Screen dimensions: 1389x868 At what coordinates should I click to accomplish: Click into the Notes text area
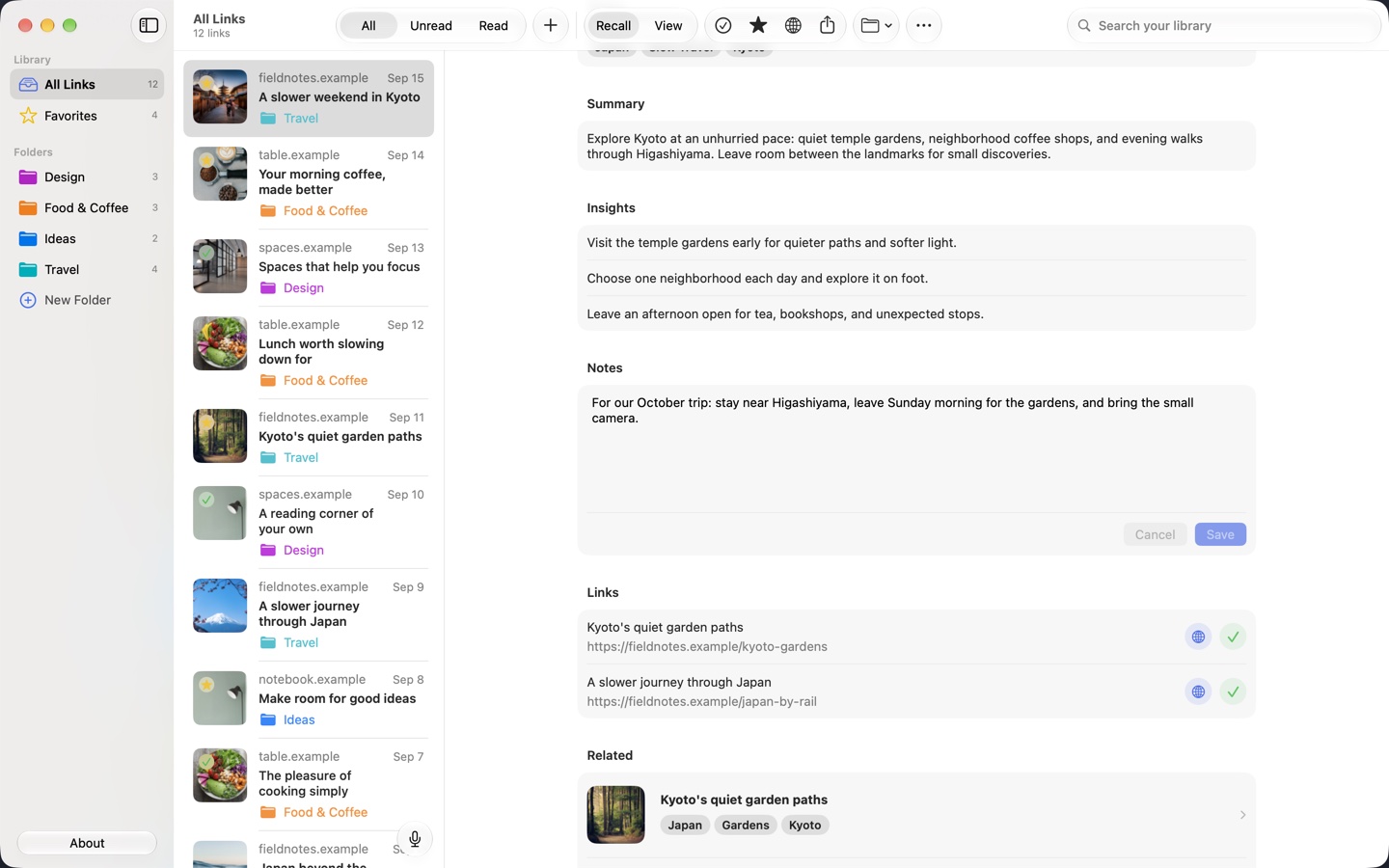tap(916, 448)
